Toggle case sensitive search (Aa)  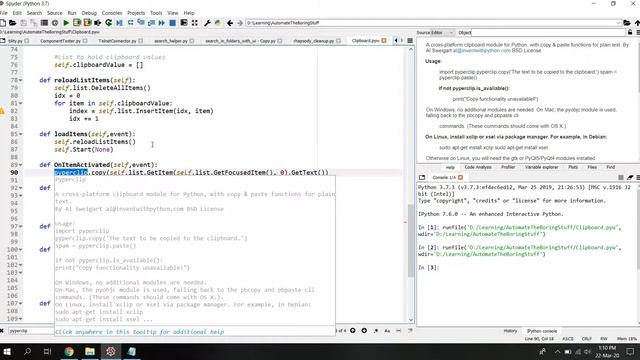387,331
